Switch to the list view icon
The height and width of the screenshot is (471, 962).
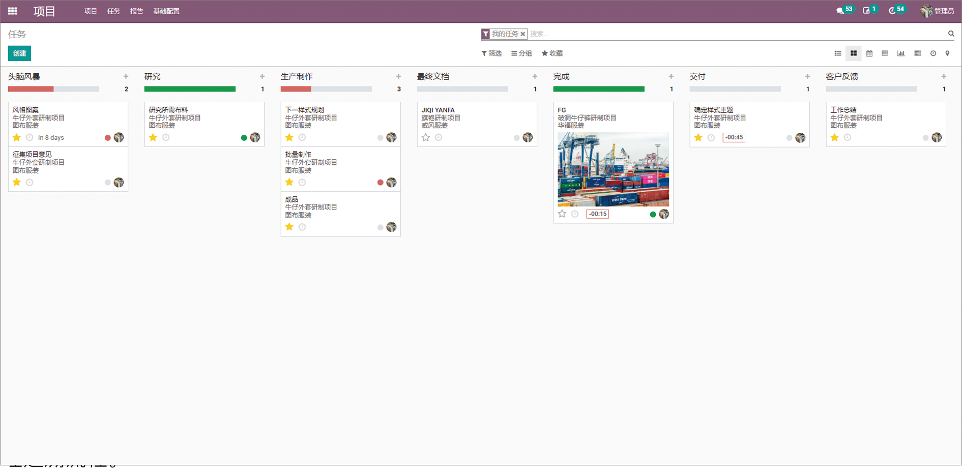tap(838, 53)
